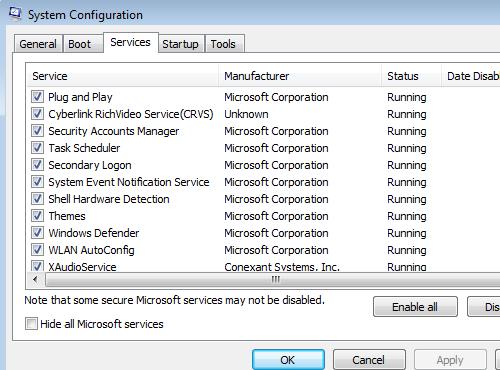
Task: Click the System Configuration title bar icon
Action: [15, 14]
